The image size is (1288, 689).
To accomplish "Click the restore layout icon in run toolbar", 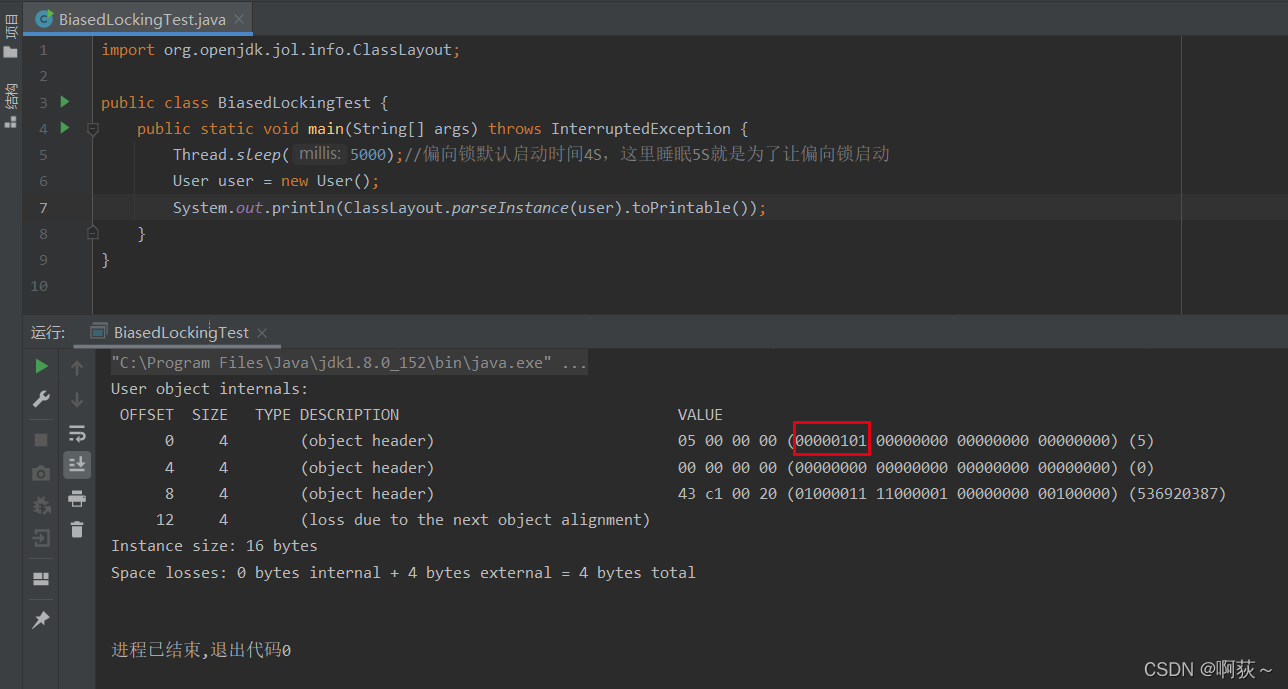I will (41, 579).
